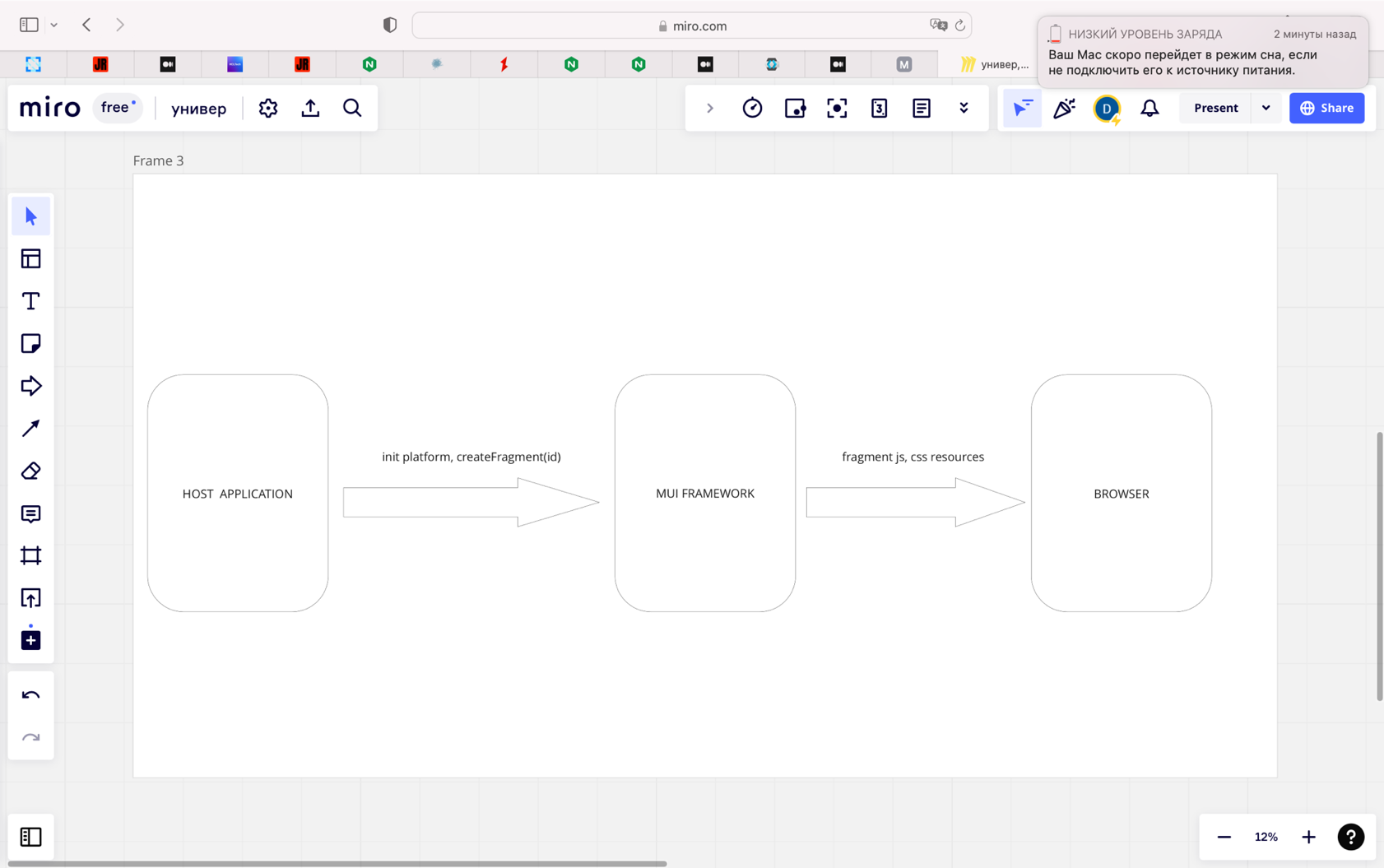Click the Present button

coord(1215,108)
